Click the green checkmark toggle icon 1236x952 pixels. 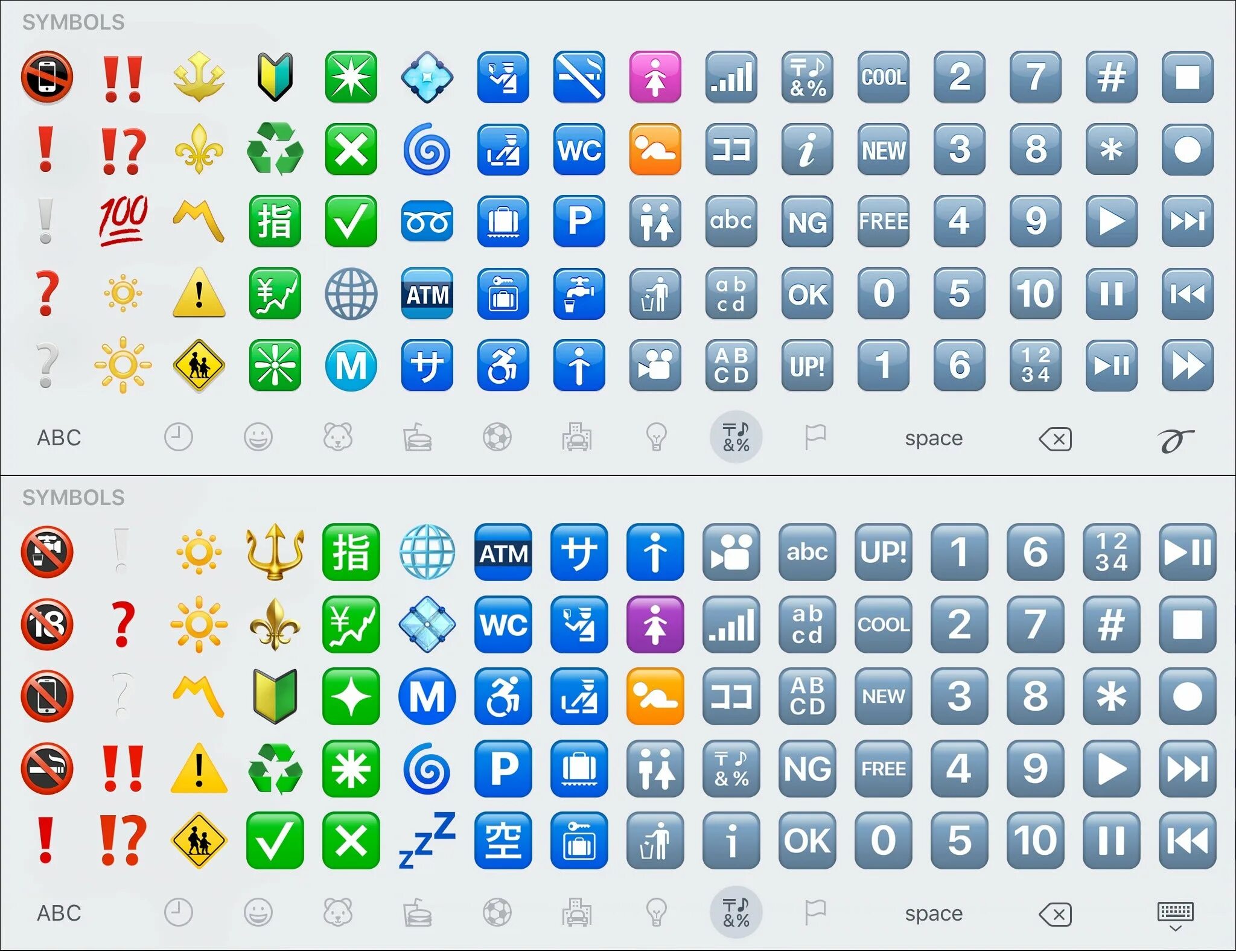349,220
